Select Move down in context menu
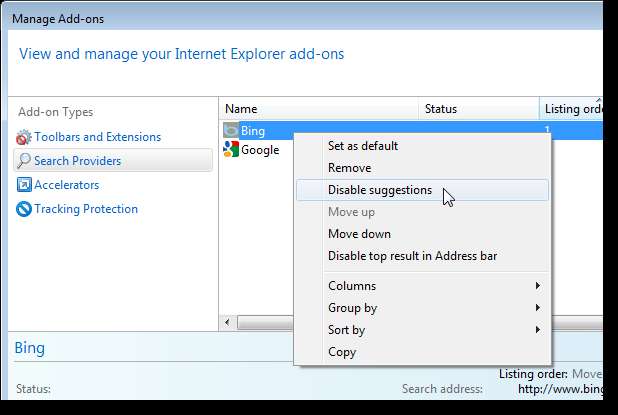The image size is (618, 415). click(x=357, y=234)
